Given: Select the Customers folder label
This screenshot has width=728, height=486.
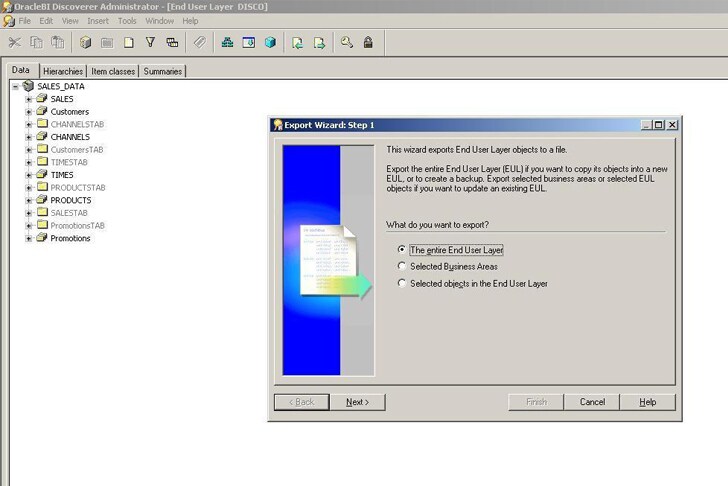Looking at the screenshot, I should [70, 112].
